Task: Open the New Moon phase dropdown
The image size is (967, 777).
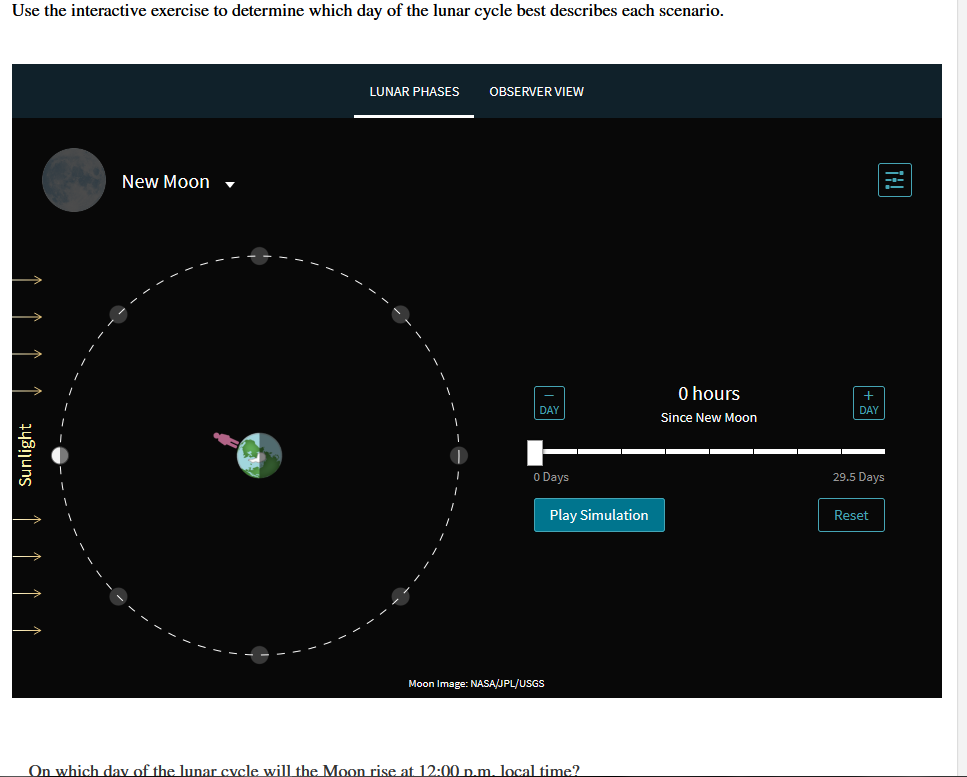Action: (x=230, y=184)
